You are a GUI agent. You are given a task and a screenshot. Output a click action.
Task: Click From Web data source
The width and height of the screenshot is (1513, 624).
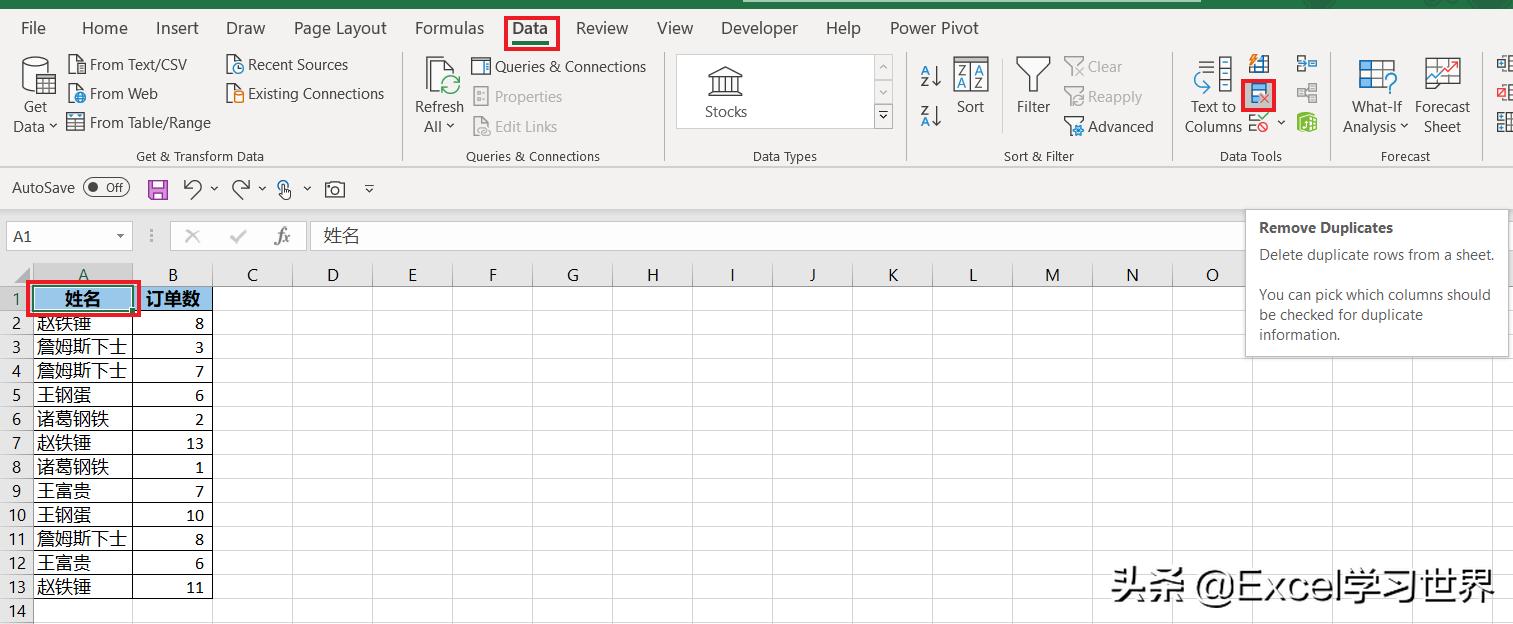click(112, 94)
